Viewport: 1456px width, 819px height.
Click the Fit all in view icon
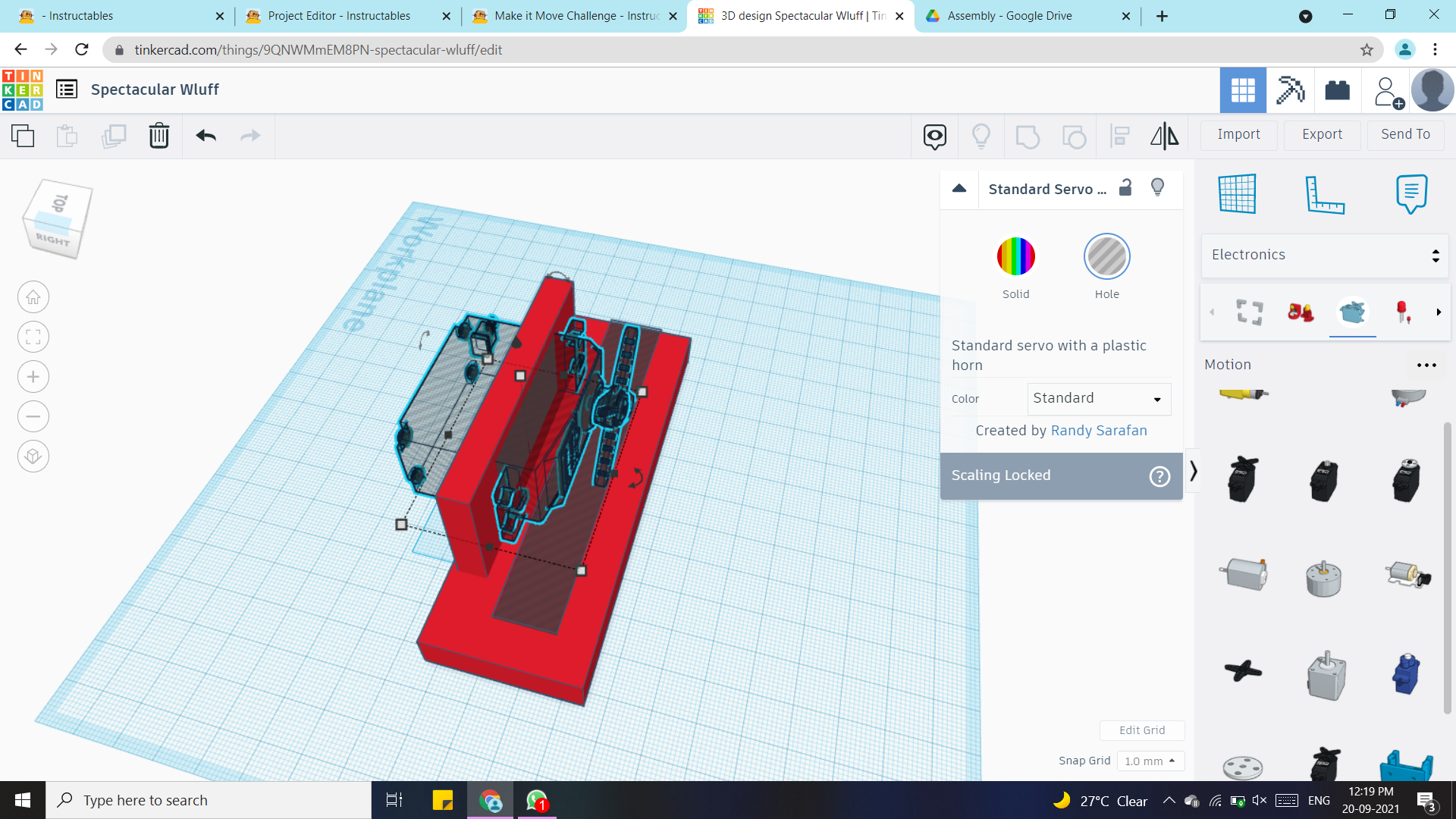pos(33,337)
